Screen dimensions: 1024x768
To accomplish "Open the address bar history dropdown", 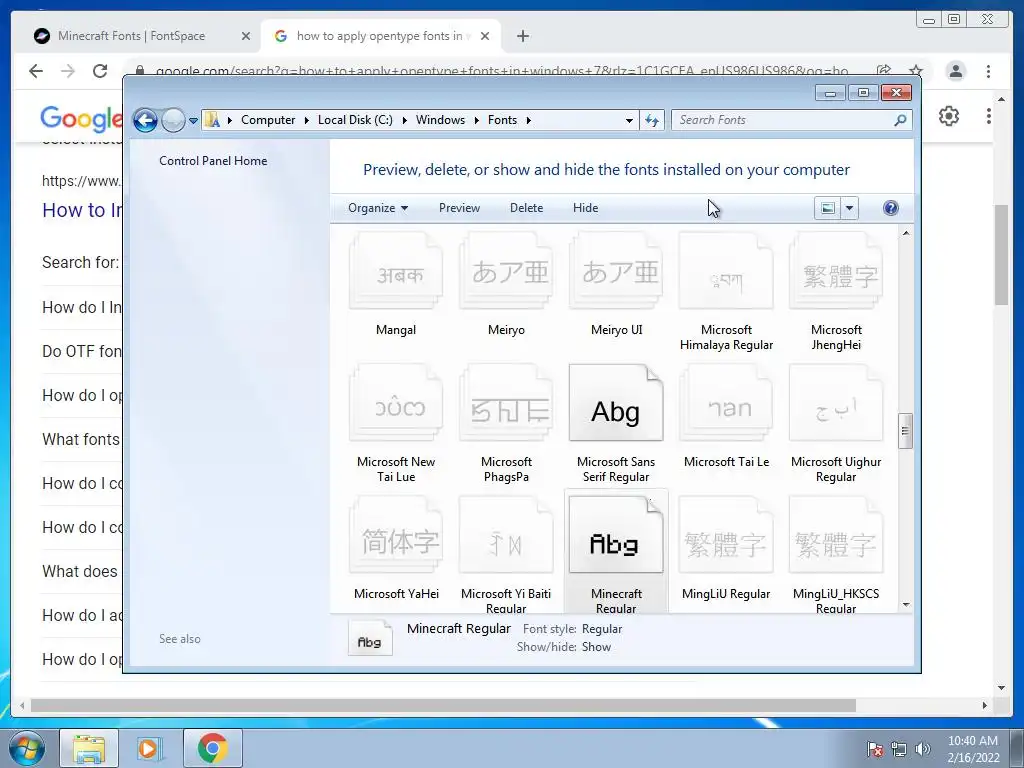I will [x=629, y=120].
